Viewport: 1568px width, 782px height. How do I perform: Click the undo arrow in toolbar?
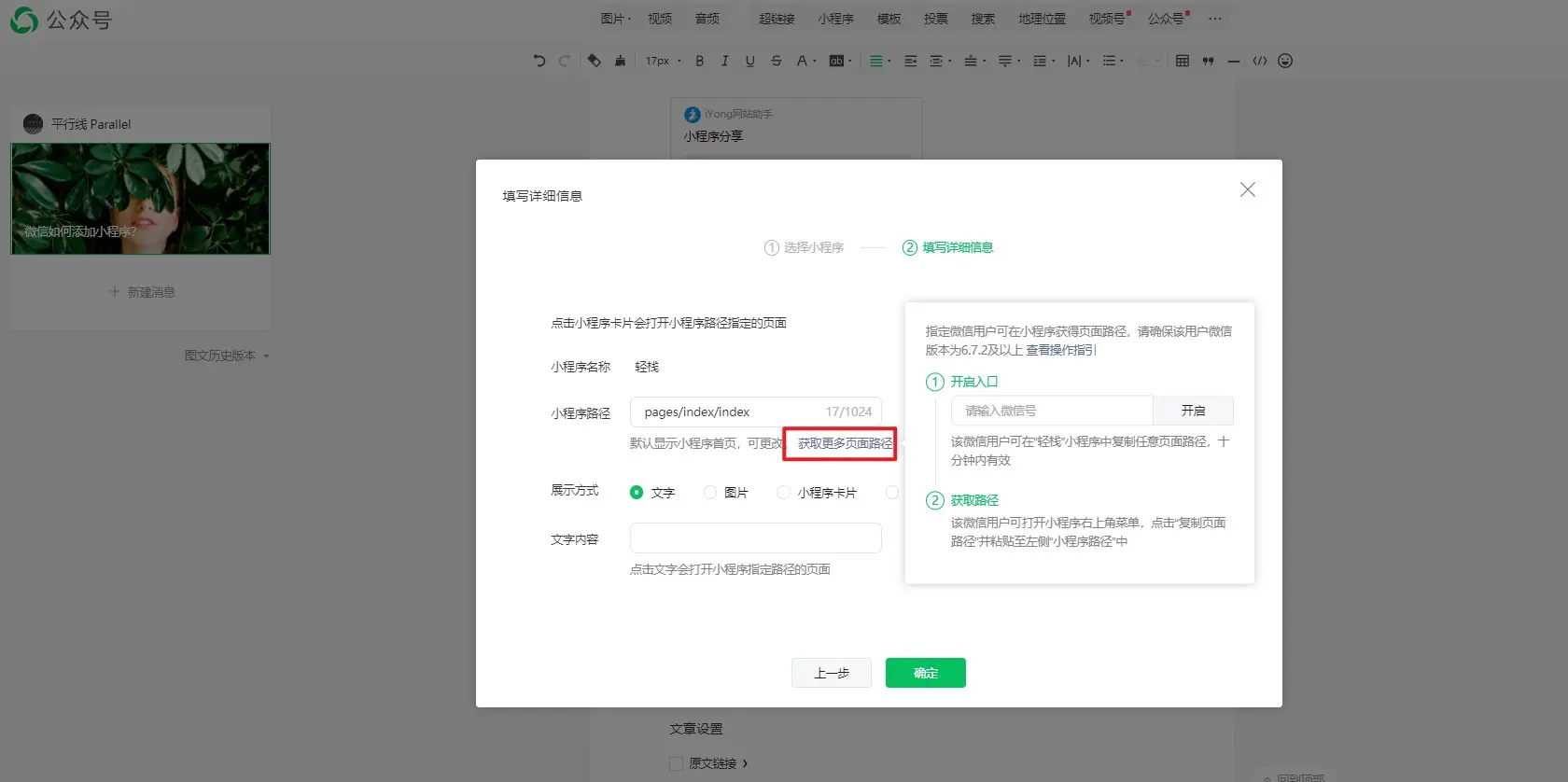point(539,61)
